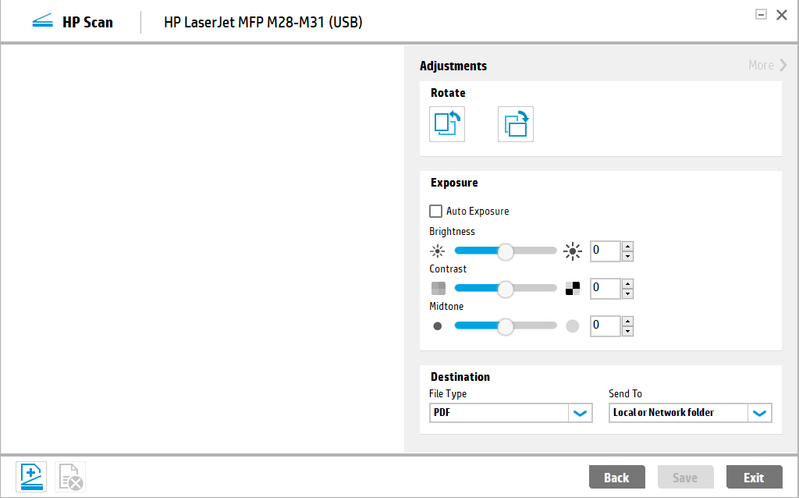Increase Midtone with the up arrow
This screenshot has height=498, width=799.
click(628, 321)
